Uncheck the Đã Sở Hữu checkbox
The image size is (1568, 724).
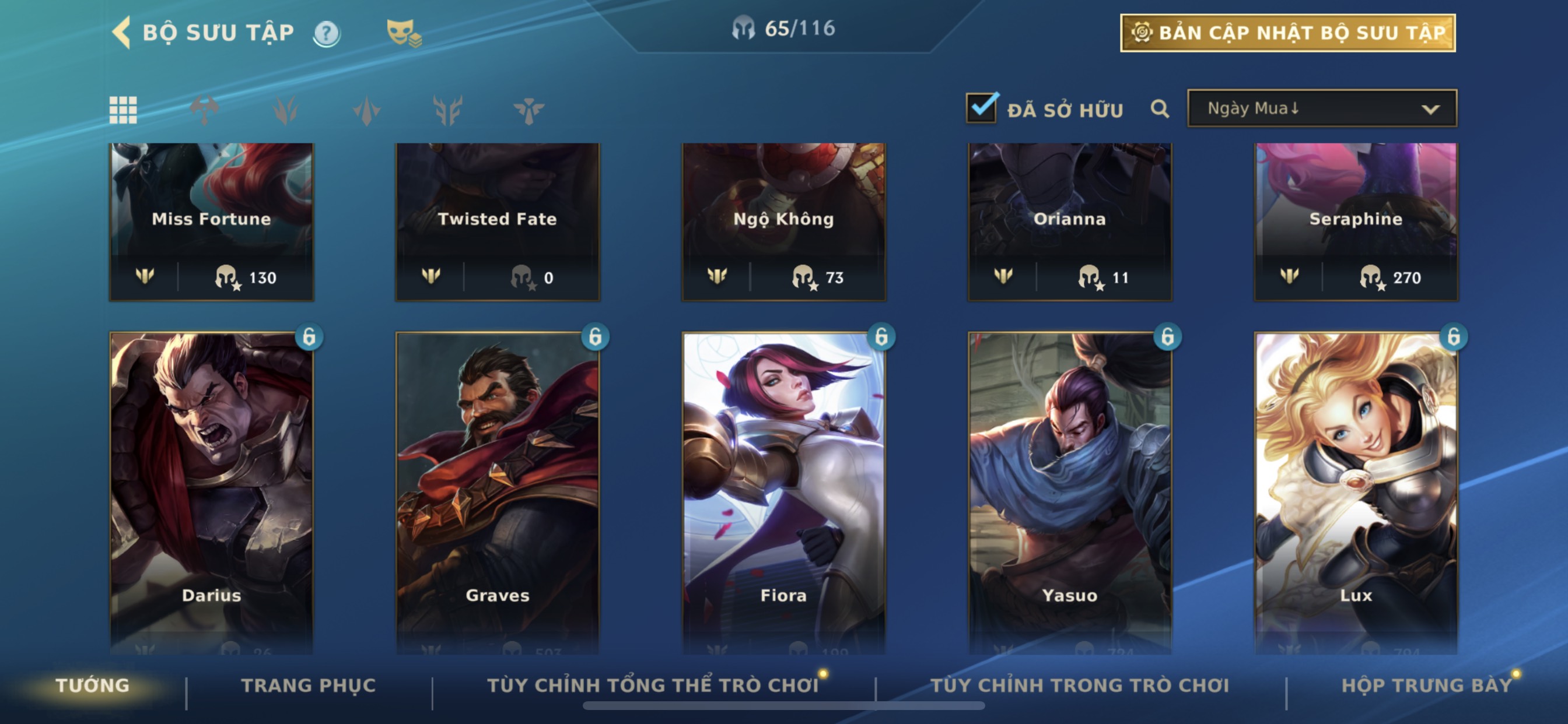982,108
